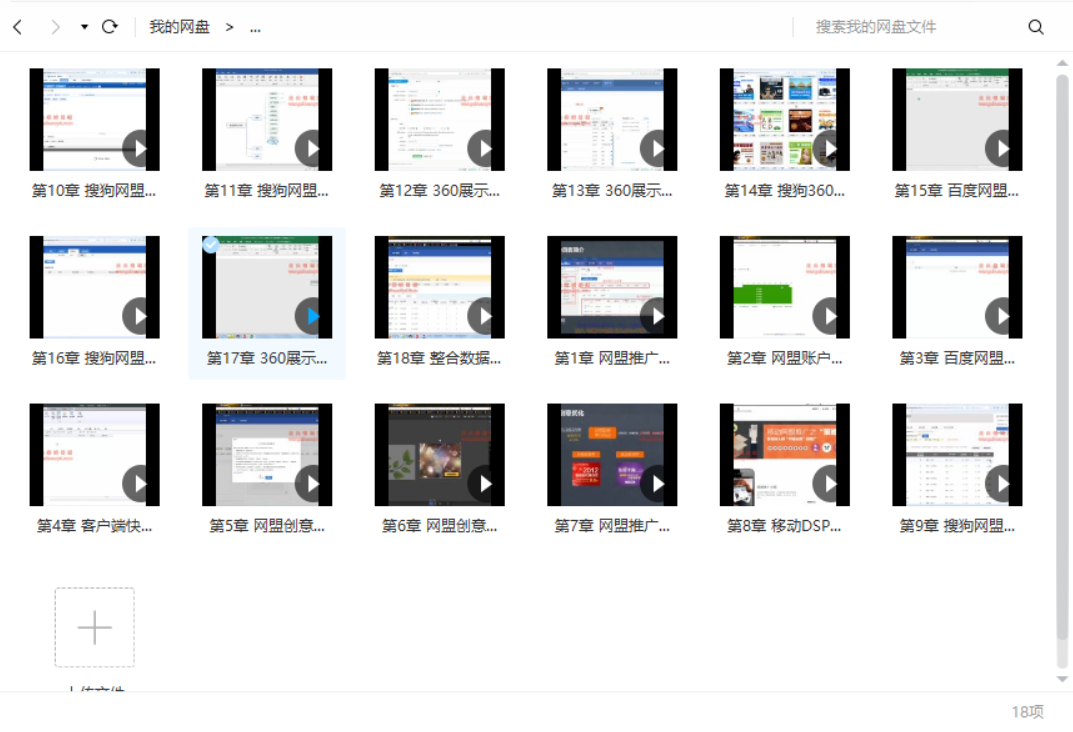Play the selected 第17章 360展示 video
1073x732 pixels.
click(311, 315)
